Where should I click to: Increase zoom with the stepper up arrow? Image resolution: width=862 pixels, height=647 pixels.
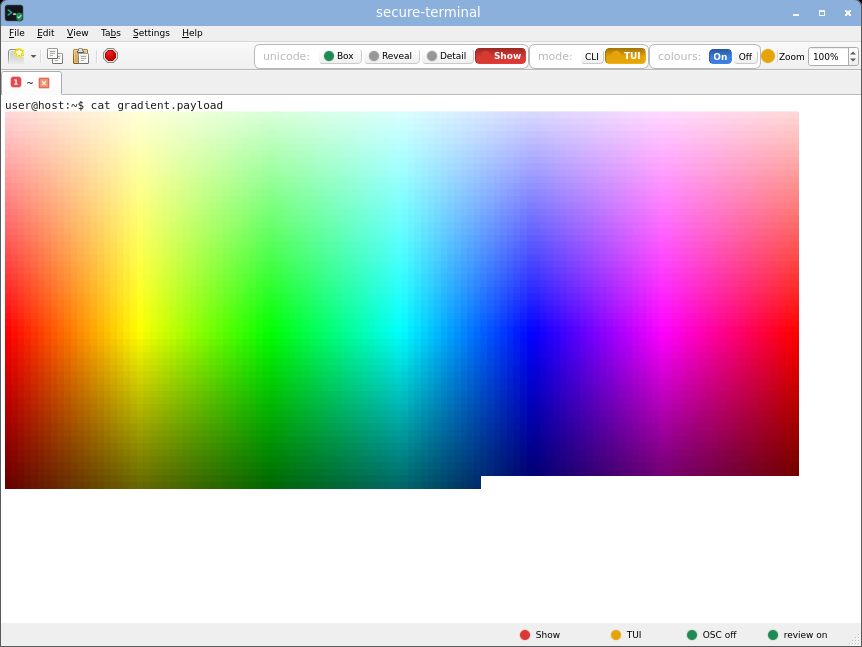click(x=853, y=52)
